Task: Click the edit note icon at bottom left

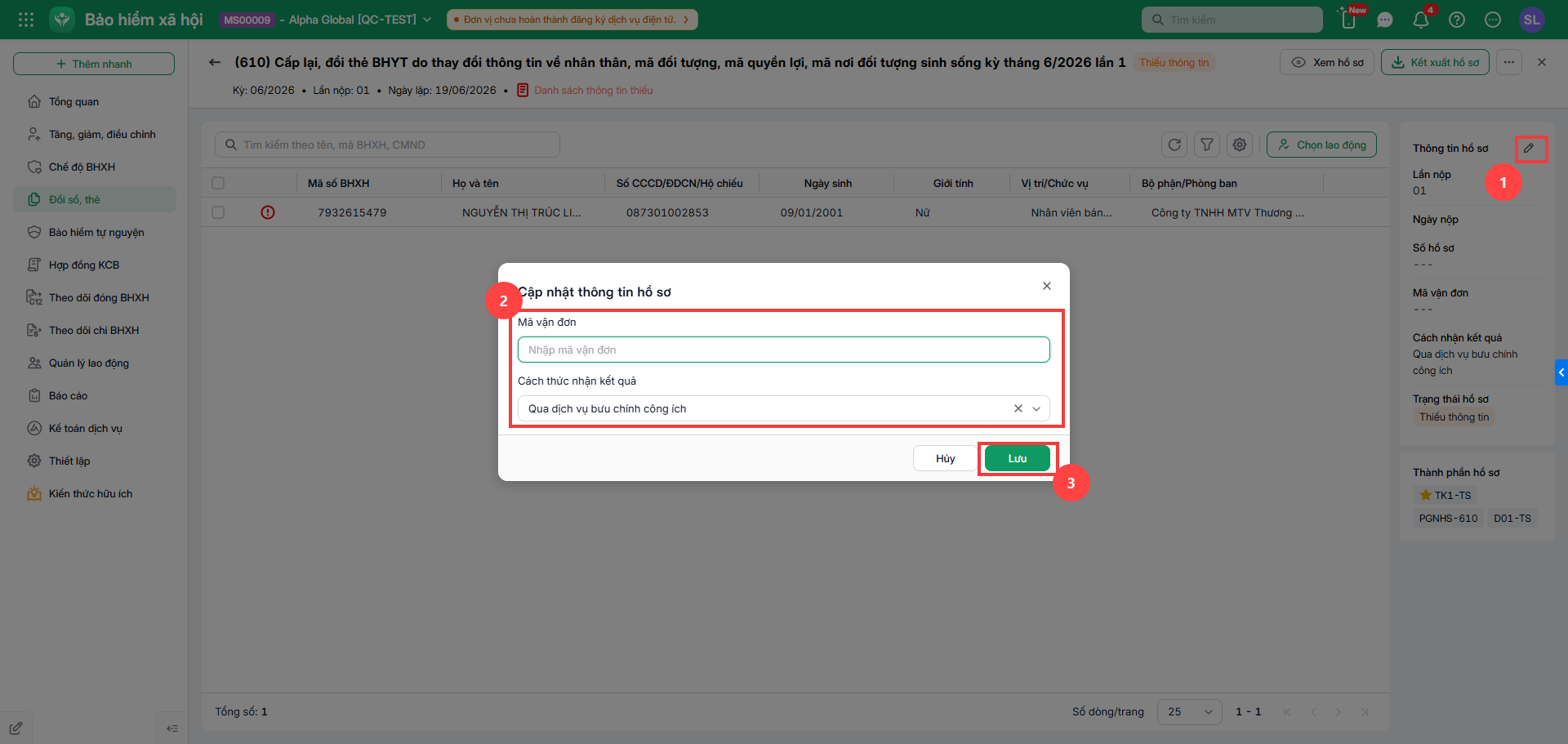Action: (x=16, y=728)
